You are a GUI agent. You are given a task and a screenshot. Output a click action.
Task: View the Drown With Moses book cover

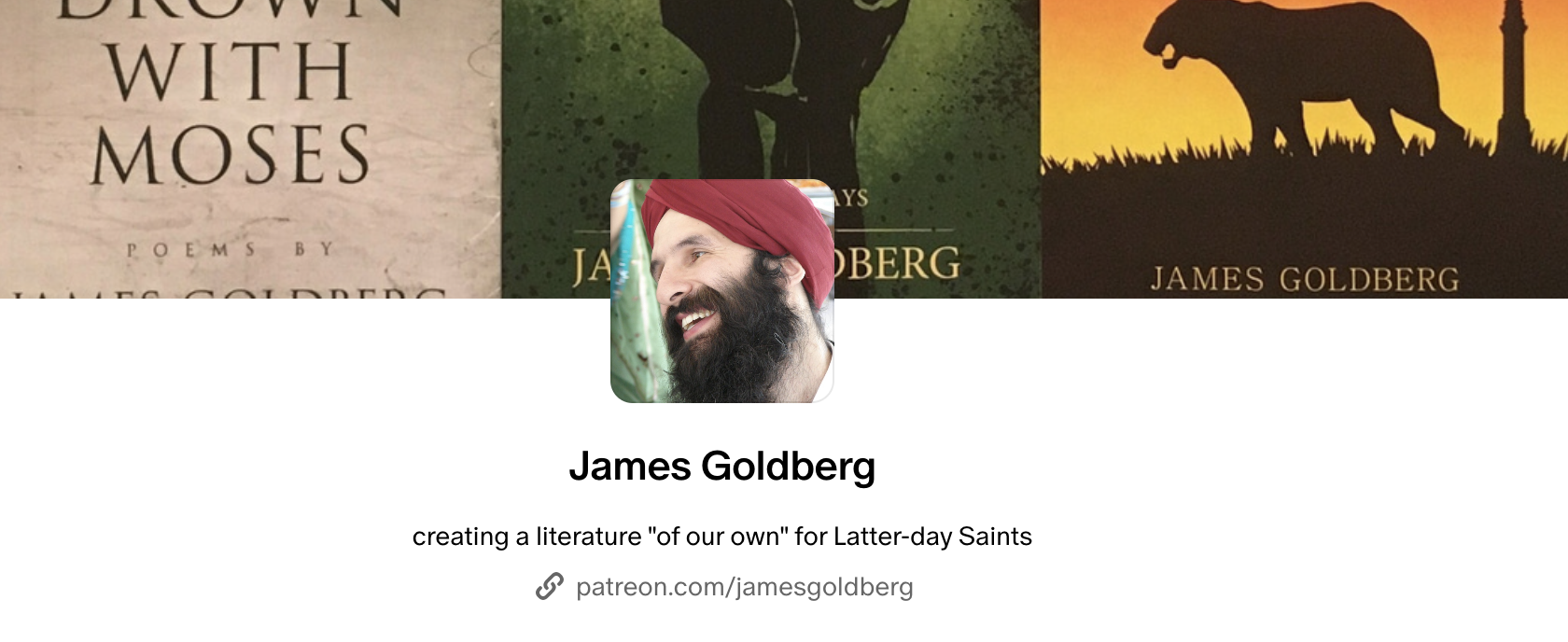[250, 149]
